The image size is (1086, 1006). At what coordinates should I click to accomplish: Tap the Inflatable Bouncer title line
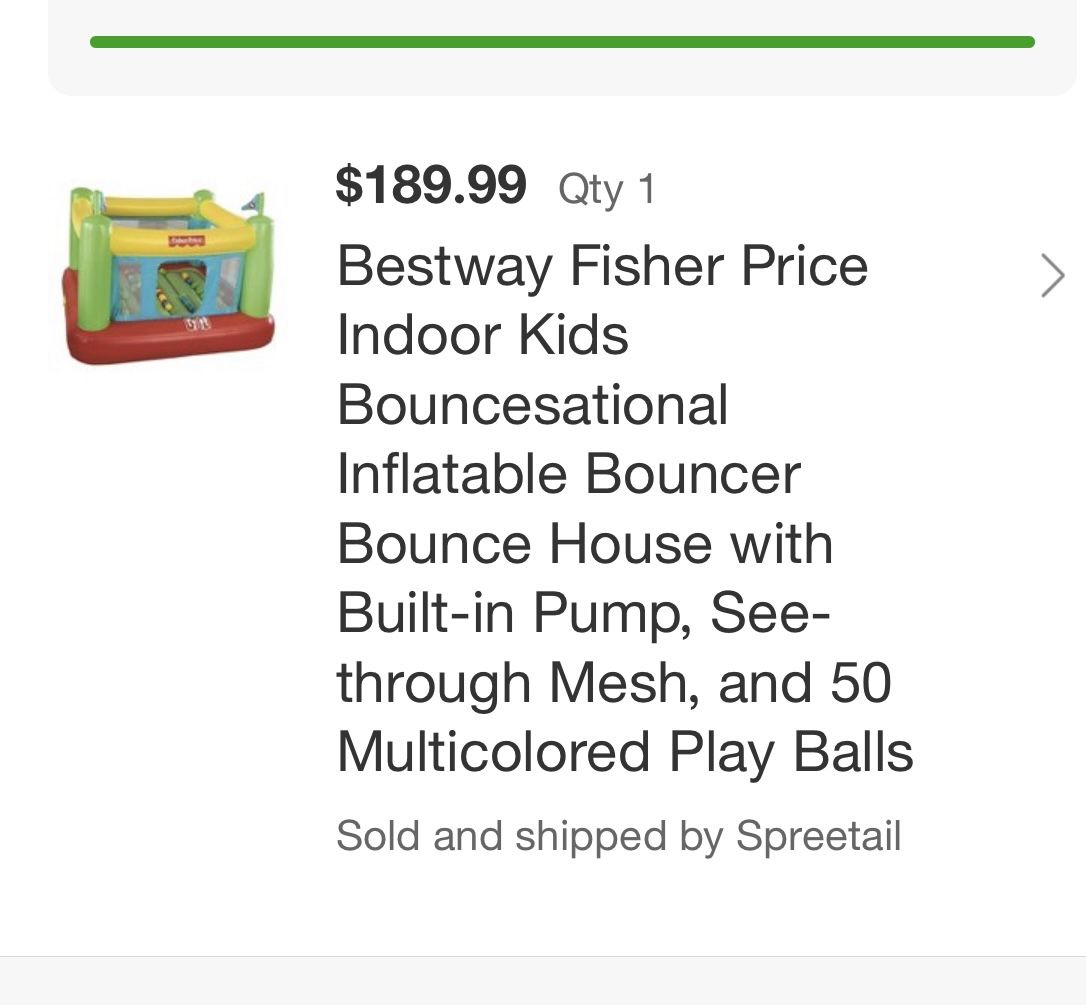point(569,474)
